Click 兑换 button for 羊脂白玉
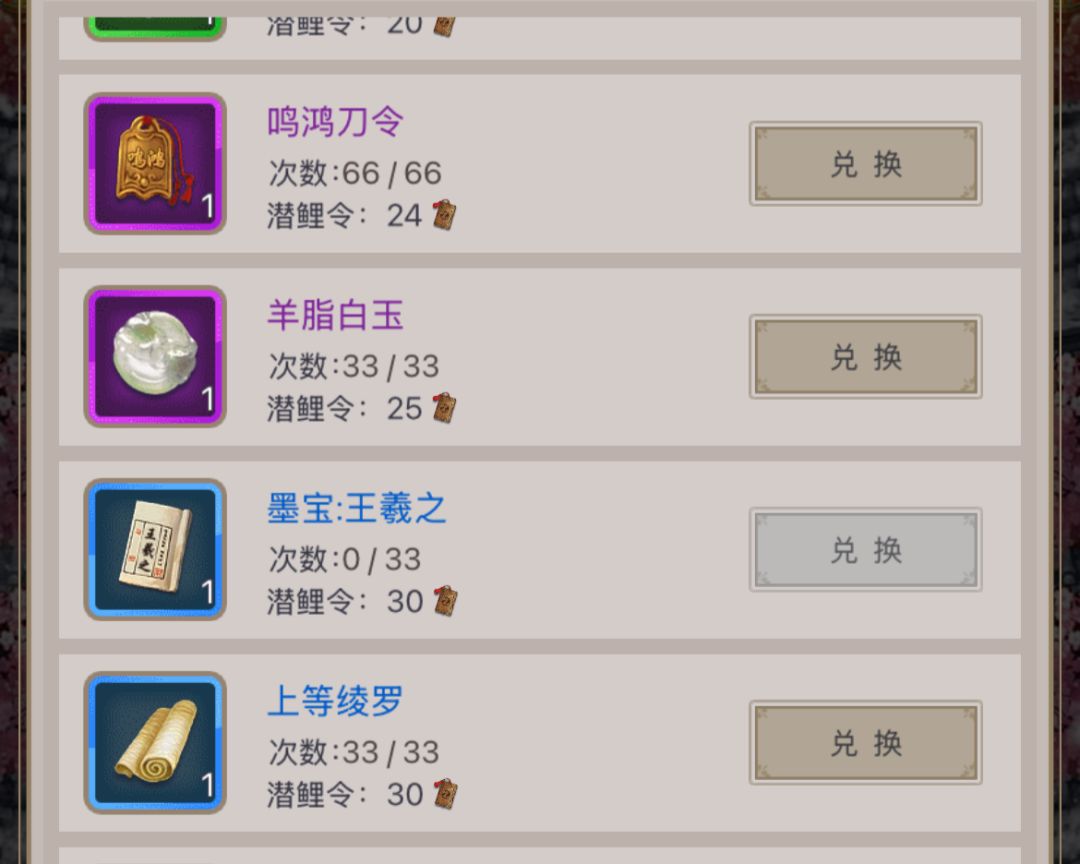The image size is (1080, 864). (866, 357)
